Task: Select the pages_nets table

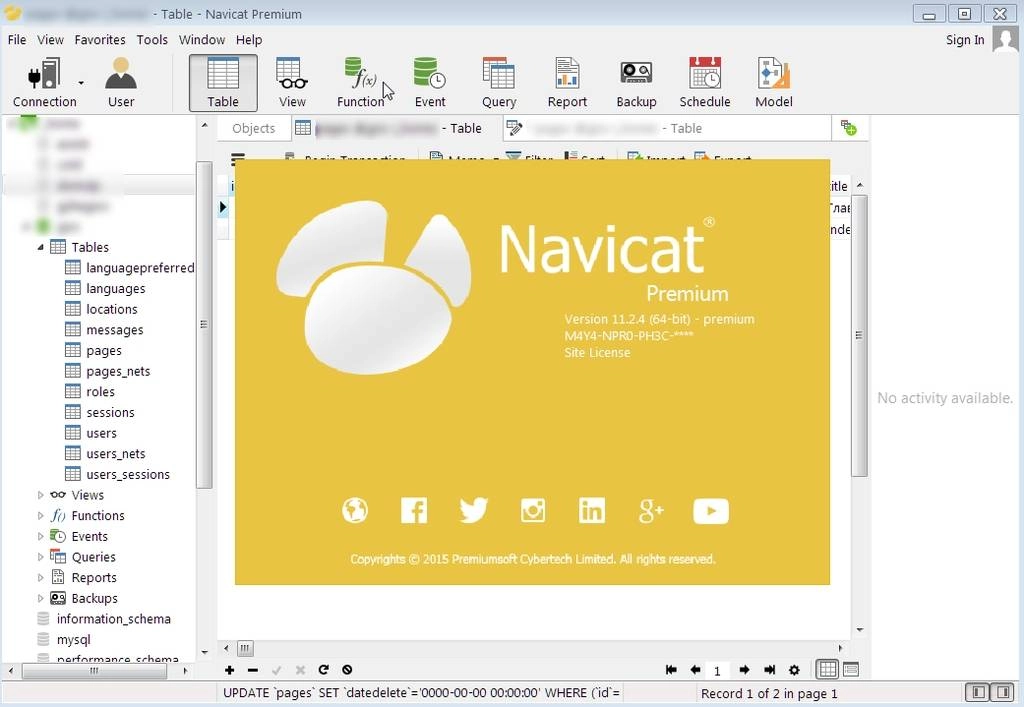Action: (108, 371)
